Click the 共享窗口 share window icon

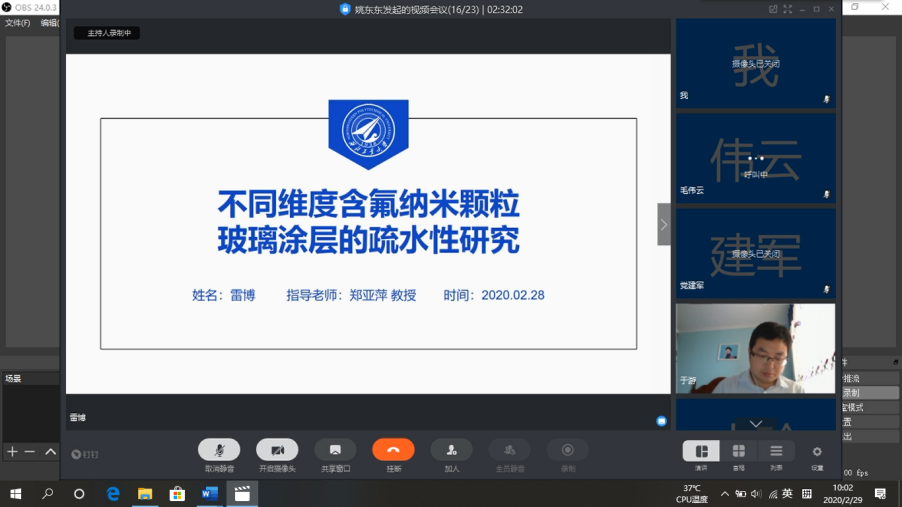pyautogui.click(x=335, y=450)
